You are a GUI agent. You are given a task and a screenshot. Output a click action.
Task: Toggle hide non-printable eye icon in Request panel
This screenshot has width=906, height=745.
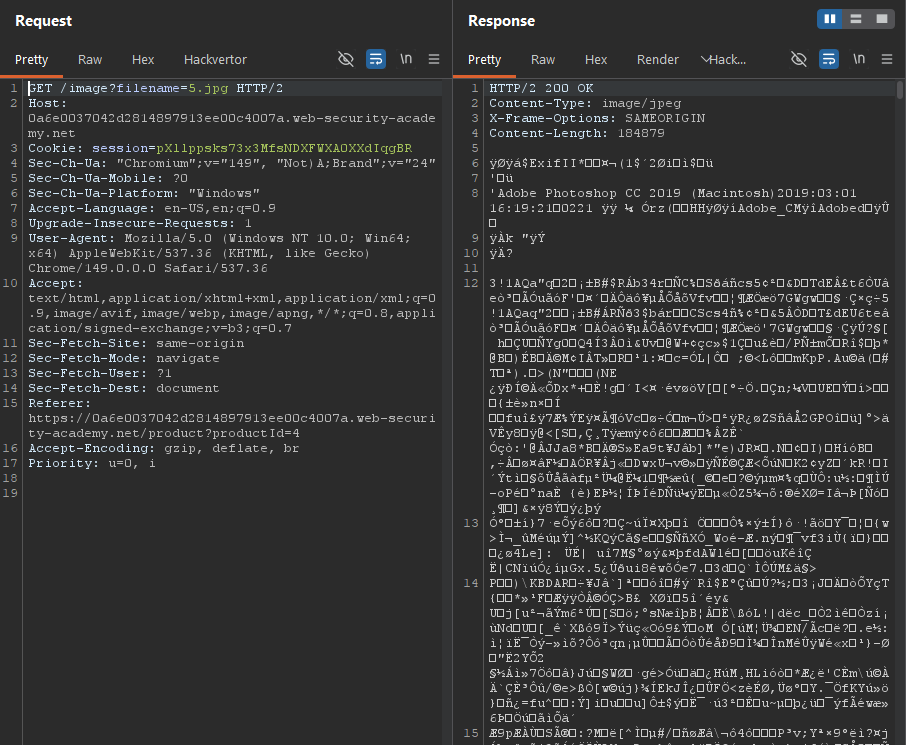pos(346,59)
